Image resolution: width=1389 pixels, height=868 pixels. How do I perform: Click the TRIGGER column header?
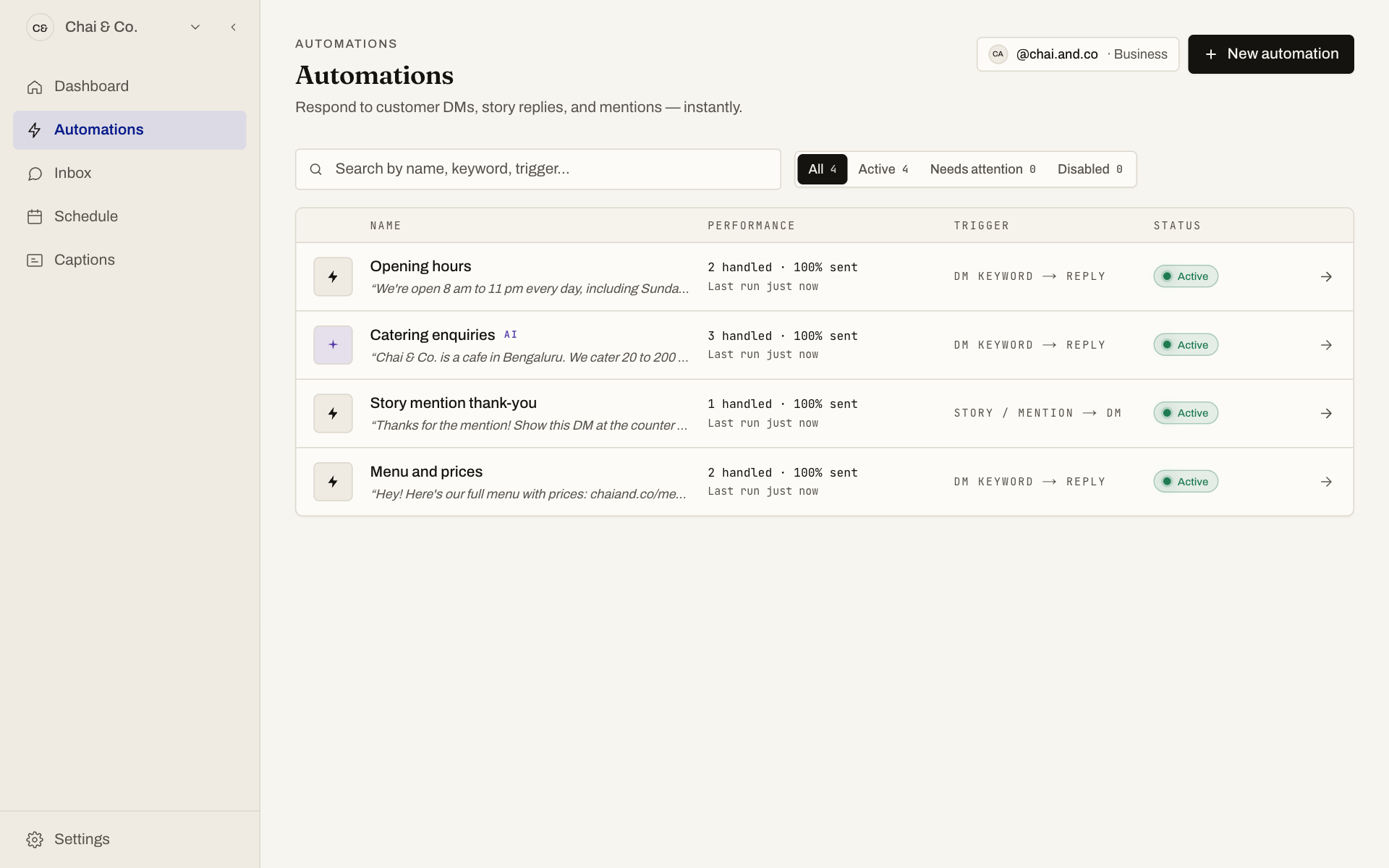[981, 226]
